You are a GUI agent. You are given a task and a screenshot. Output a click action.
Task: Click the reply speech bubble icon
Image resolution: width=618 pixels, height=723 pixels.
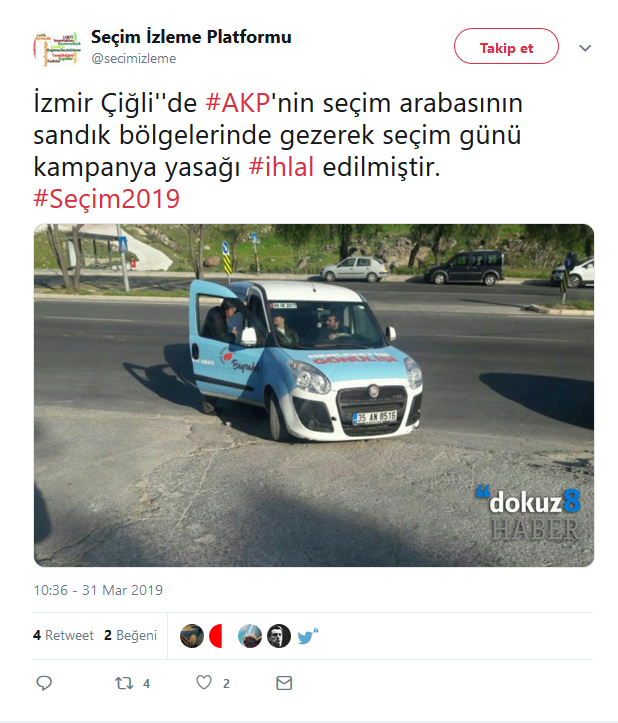[x=44, y=682]
